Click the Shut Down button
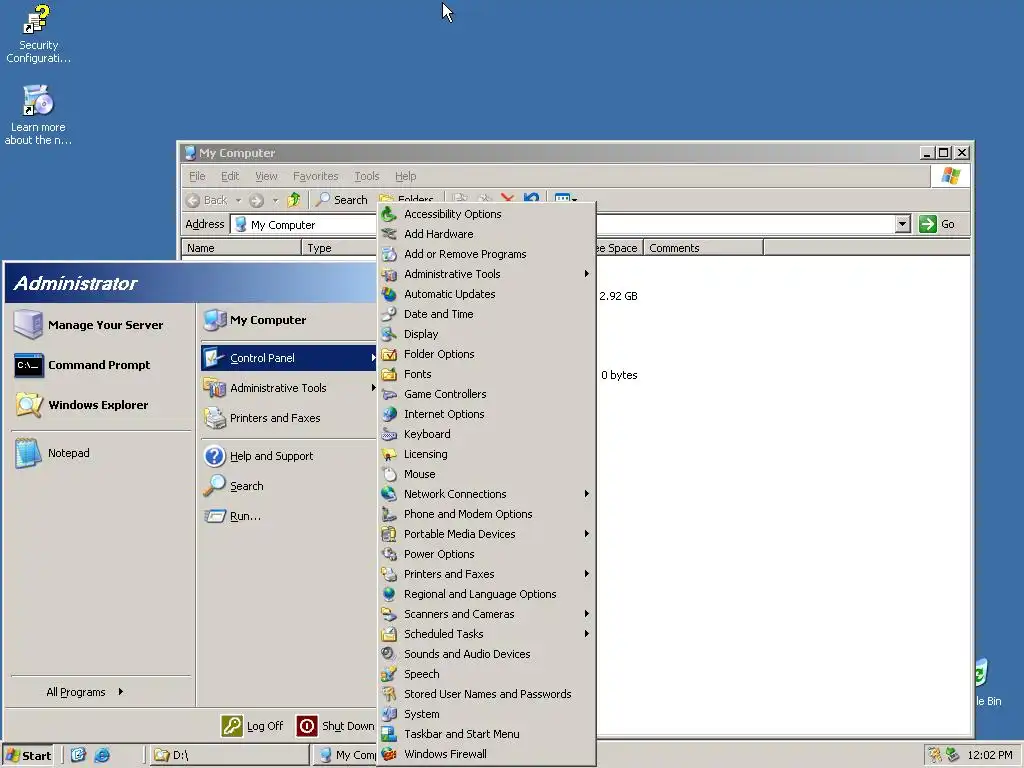This screenshot has height=768, width=1024. tap(335, 726)
